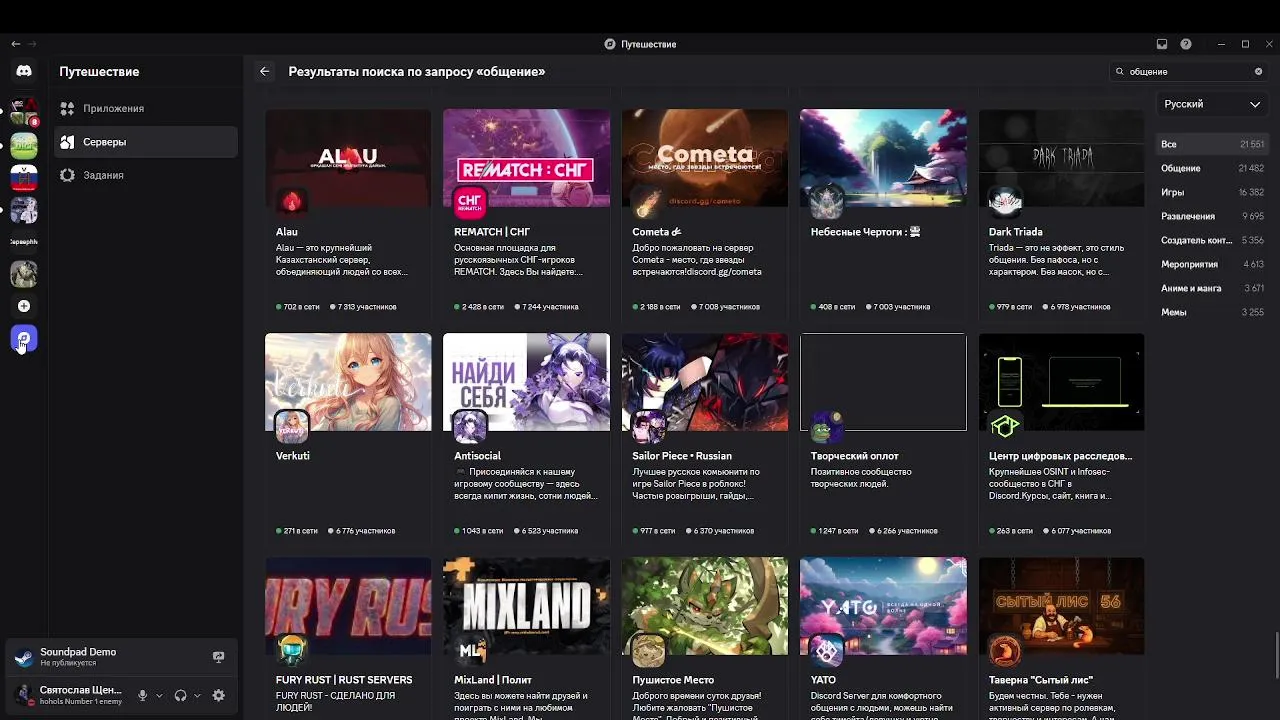Click the REMATCH СНГ pink avatar icon
1280x720 pixels.
(470, 202)
